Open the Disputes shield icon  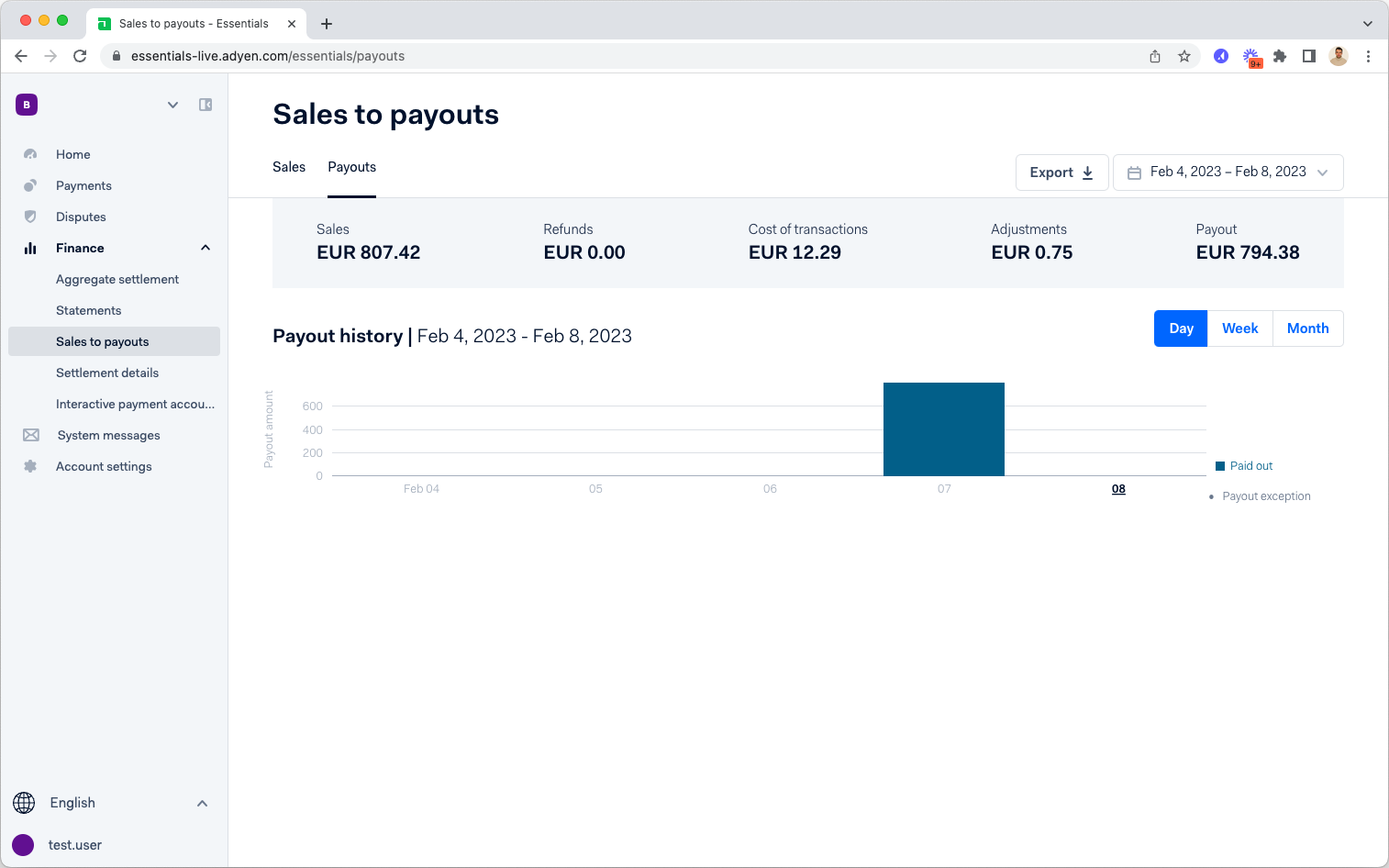30,217
